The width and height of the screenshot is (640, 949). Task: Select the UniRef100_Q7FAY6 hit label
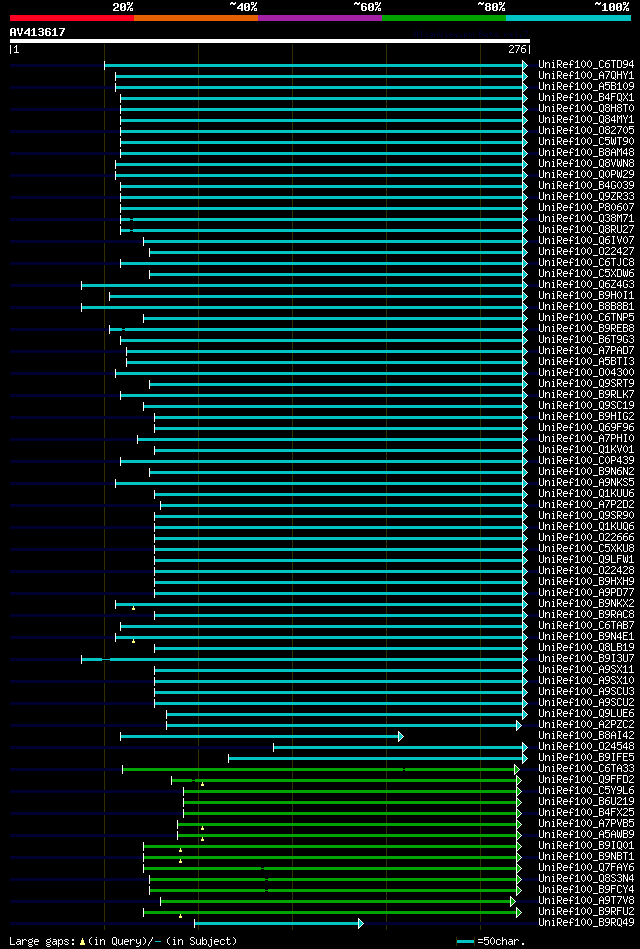pos(586,867)
